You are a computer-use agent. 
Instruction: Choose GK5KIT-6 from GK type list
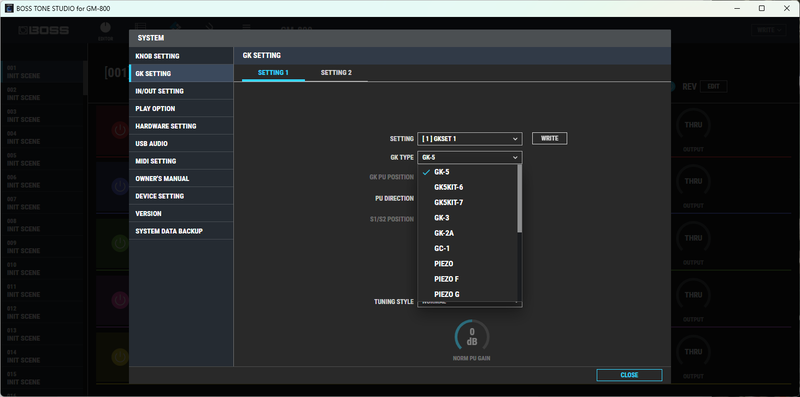click(468, 187)
